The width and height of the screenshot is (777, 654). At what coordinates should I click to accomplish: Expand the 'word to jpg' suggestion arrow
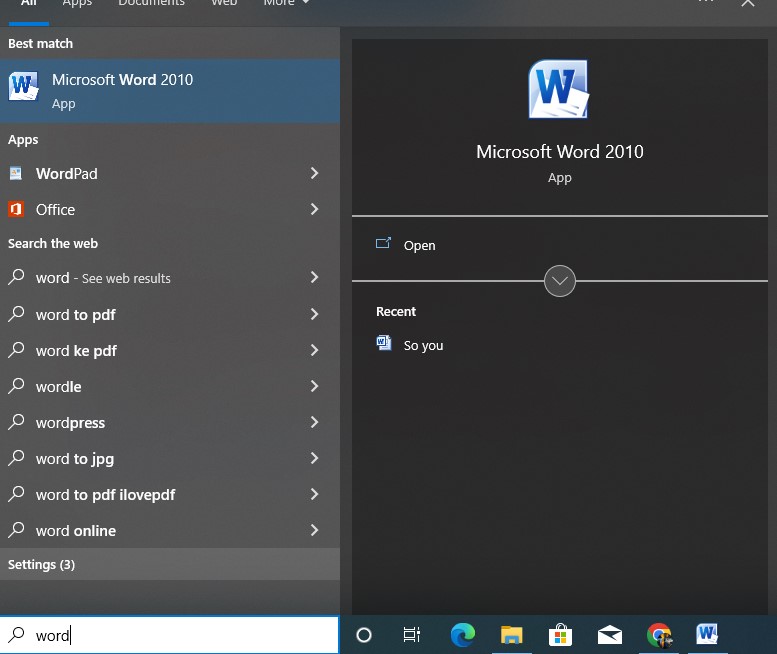[x=314, y=458]
